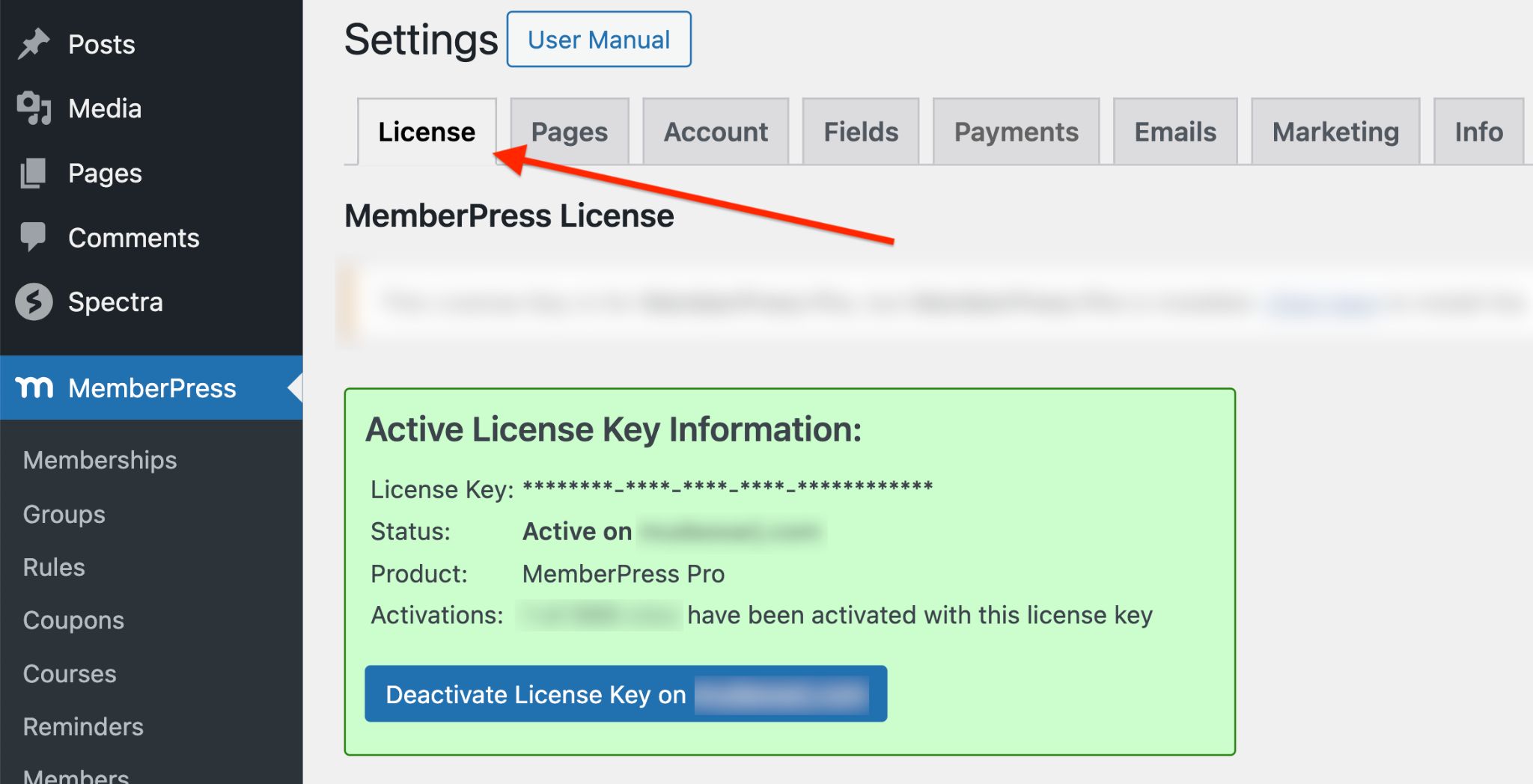
Task: Click the MemberPress 'm' logo icon
Action: pyautogui.click(x=34, y=388)
